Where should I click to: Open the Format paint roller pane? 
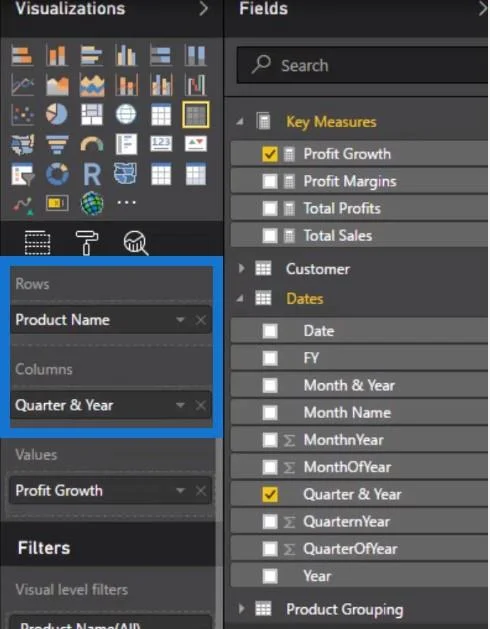click(x=87, y=242)
